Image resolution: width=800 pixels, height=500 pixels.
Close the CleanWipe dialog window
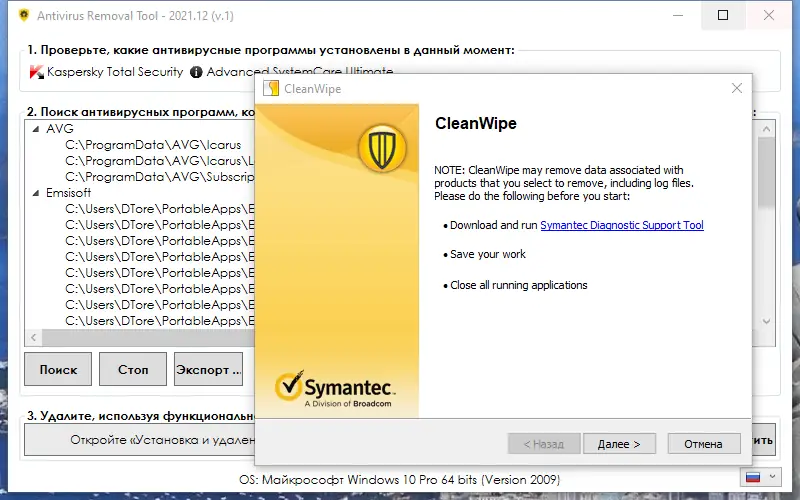[737, 89]
